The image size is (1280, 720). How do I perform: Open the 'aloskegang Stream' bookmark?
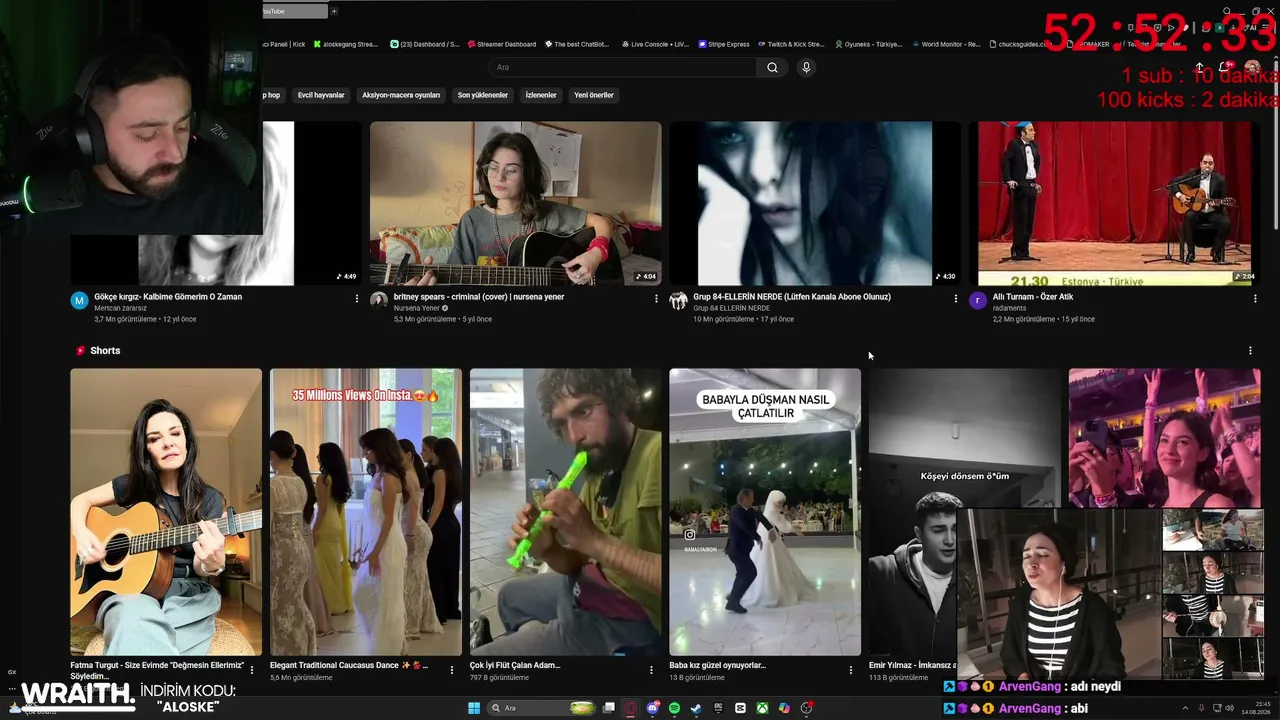[346, 44]
